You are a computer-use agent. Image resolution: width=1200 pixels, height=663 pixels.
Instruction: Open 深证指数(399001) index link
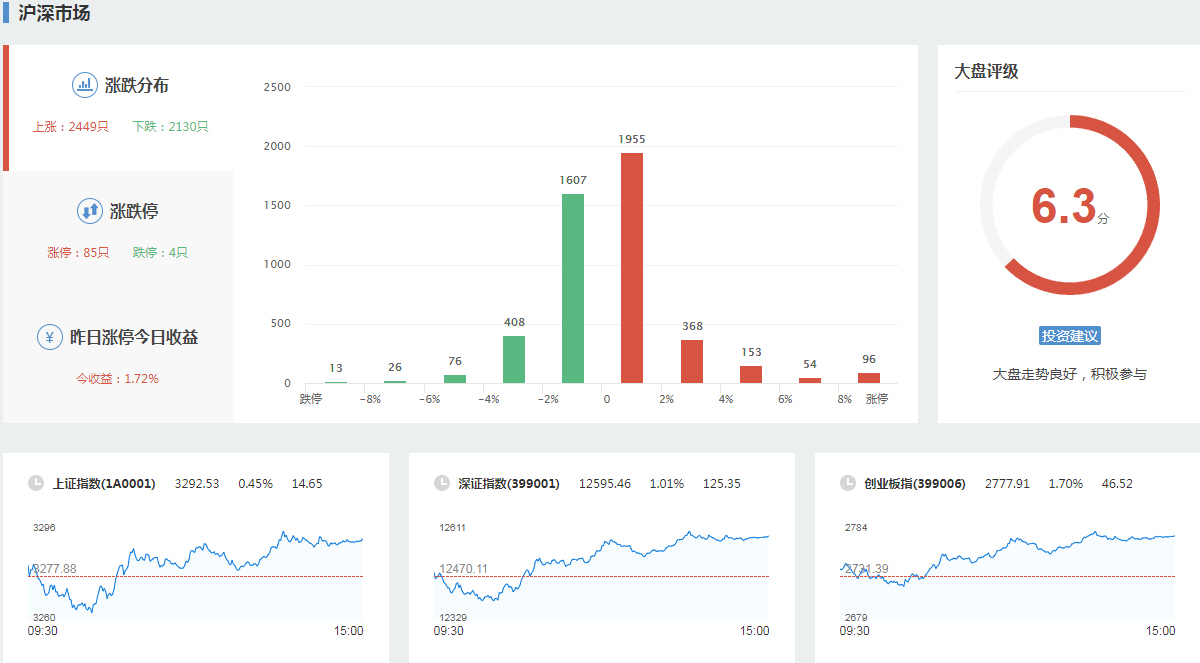pyautogui.click(x=509, y=484)
